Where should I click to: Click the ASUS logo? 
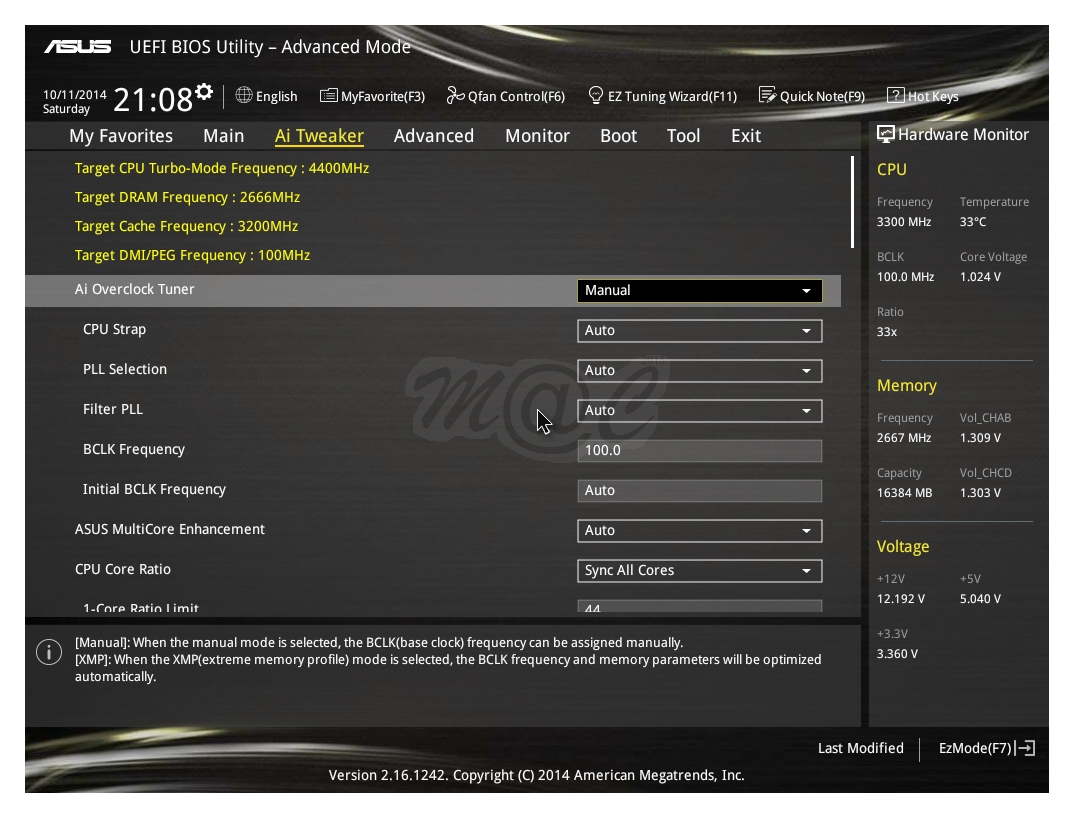pos(78,47)
